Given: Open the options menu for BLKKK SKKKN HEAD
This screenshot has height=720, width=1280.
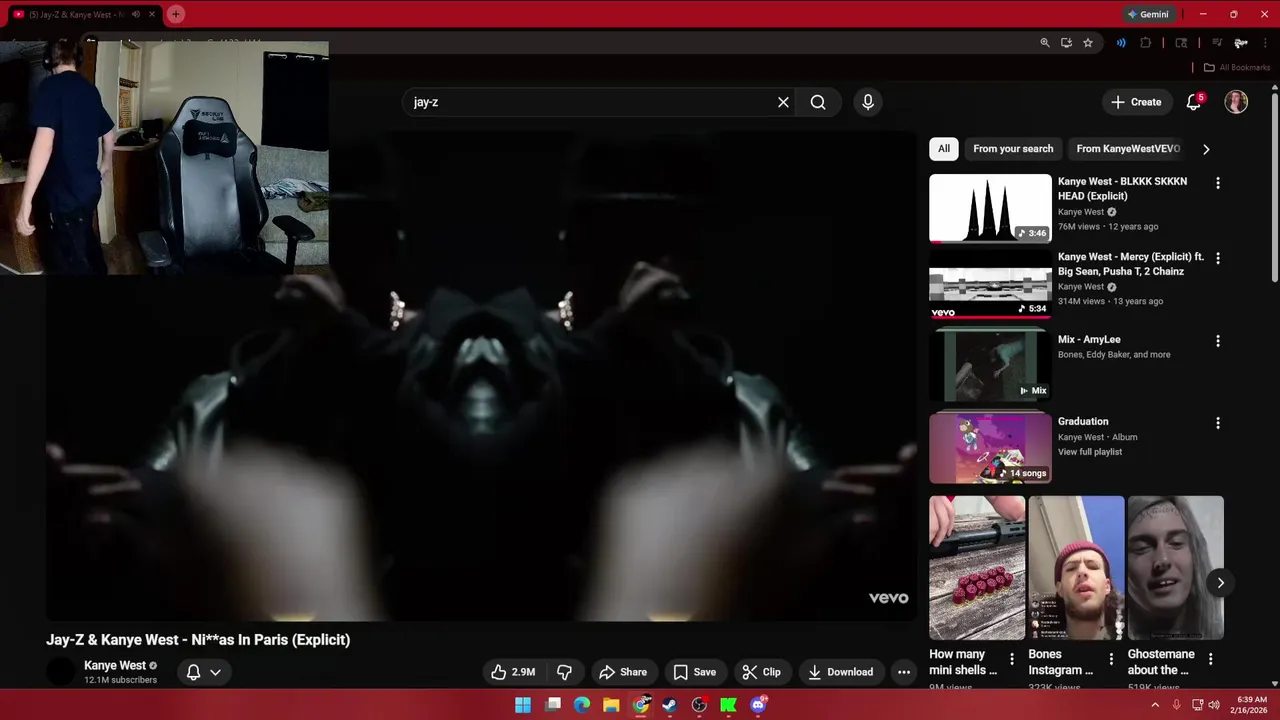Looking at the screenshot, I should pyautogui.click(x=1217, y=183).
